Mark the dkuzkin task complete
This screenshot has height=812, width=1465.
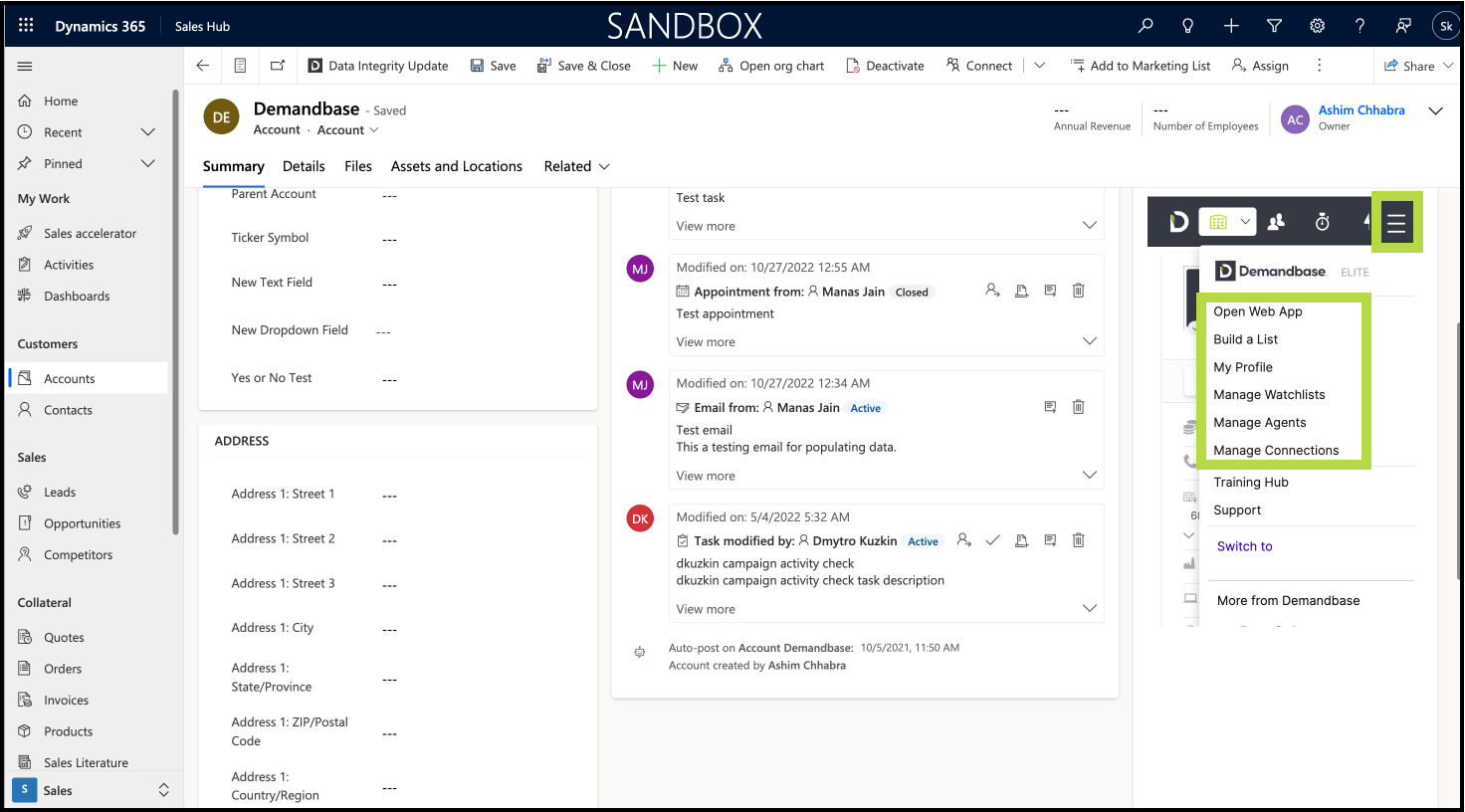[992, 540]
